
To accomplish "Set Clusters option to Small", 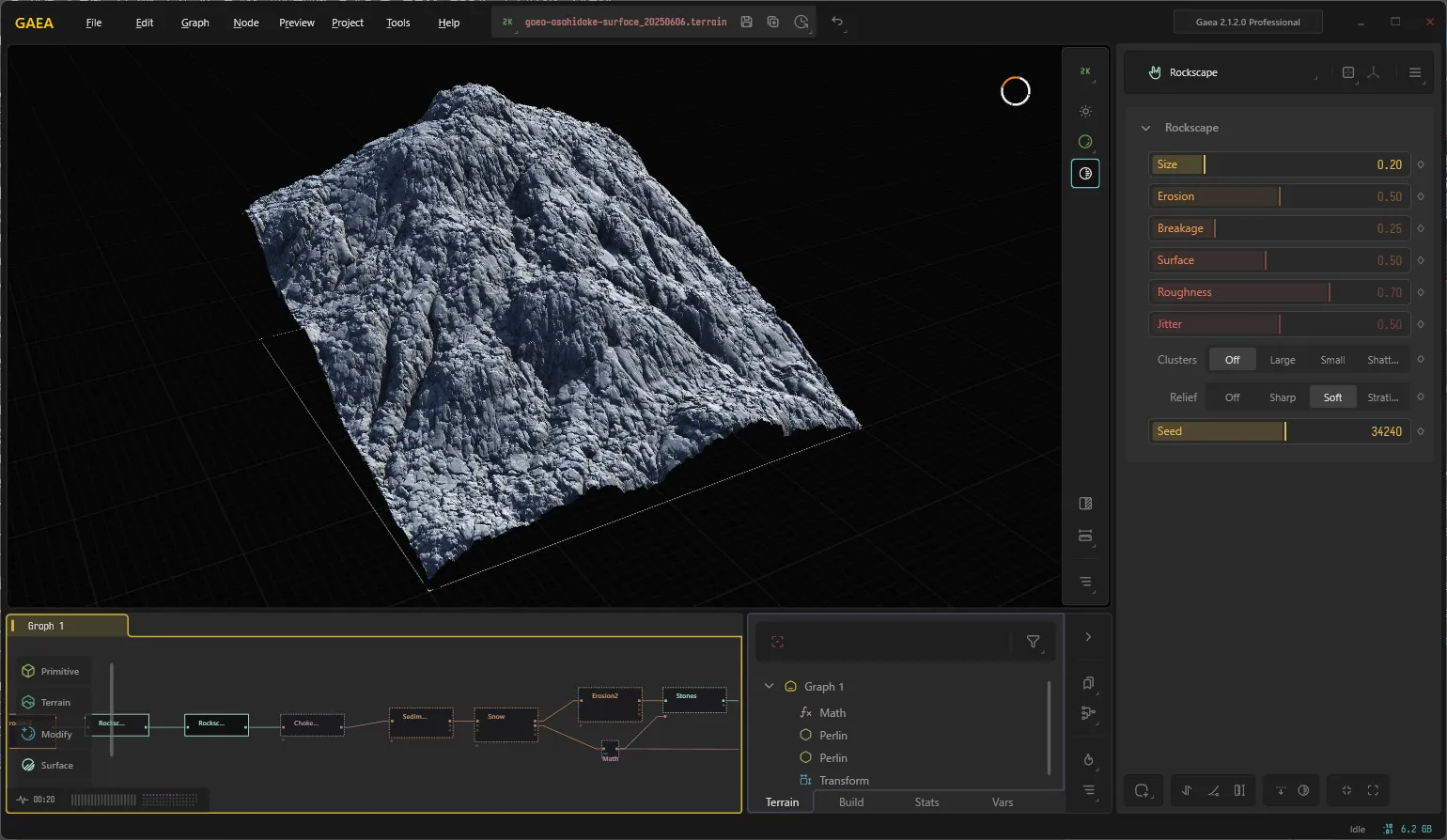I will (1332, 360).
